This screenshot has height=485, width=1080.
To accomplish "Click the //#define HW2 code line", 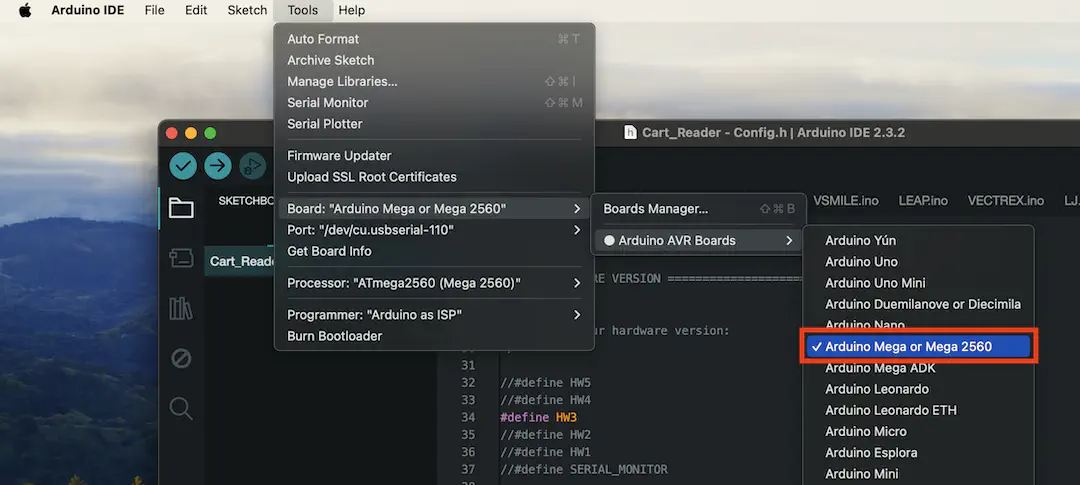I will coord(546,435).
